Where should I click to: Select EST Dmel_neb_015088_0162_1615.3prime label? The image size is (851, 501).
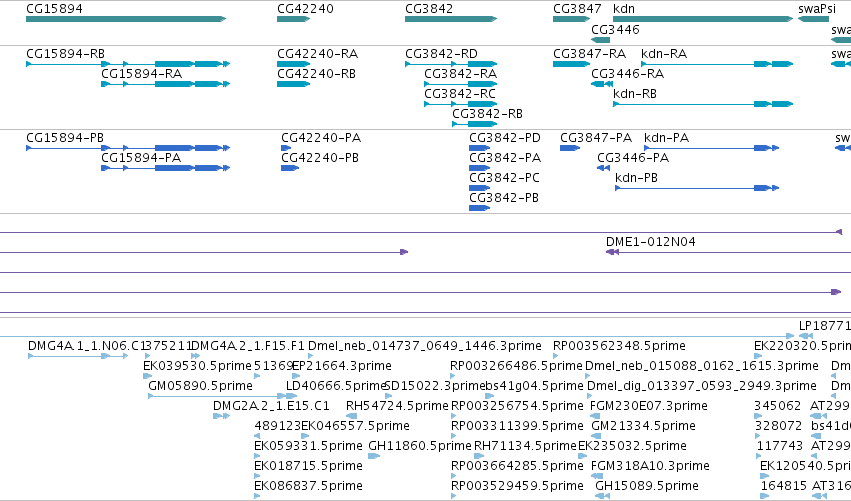tap(702, 366)
